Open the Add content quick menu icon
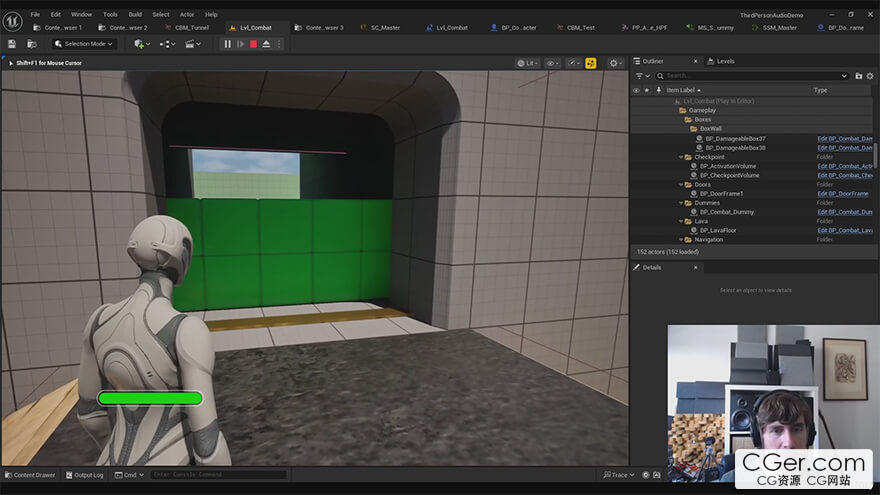Viewport: 880px width, 495px height. (140, 44)
